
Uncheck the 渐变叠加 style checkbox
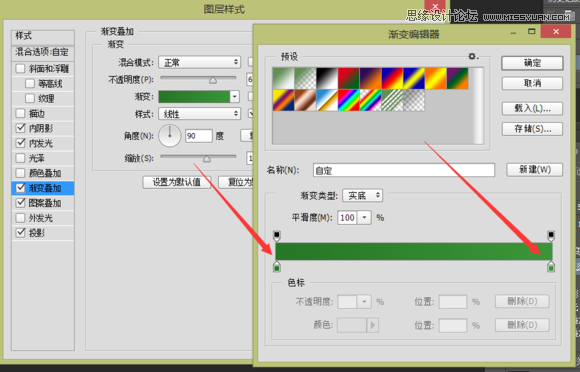(x=20, y=188)
